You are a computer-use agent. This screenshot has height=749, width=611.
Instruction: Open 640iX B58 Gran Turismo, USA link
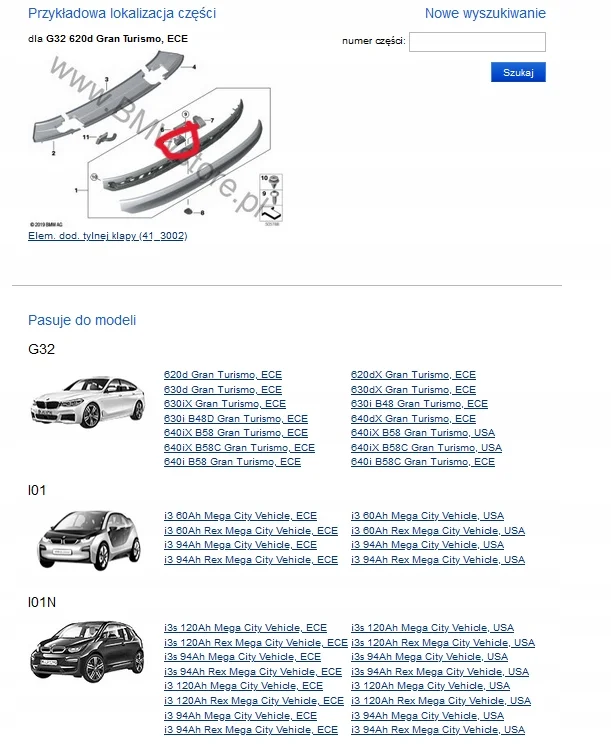pos(423,433)
